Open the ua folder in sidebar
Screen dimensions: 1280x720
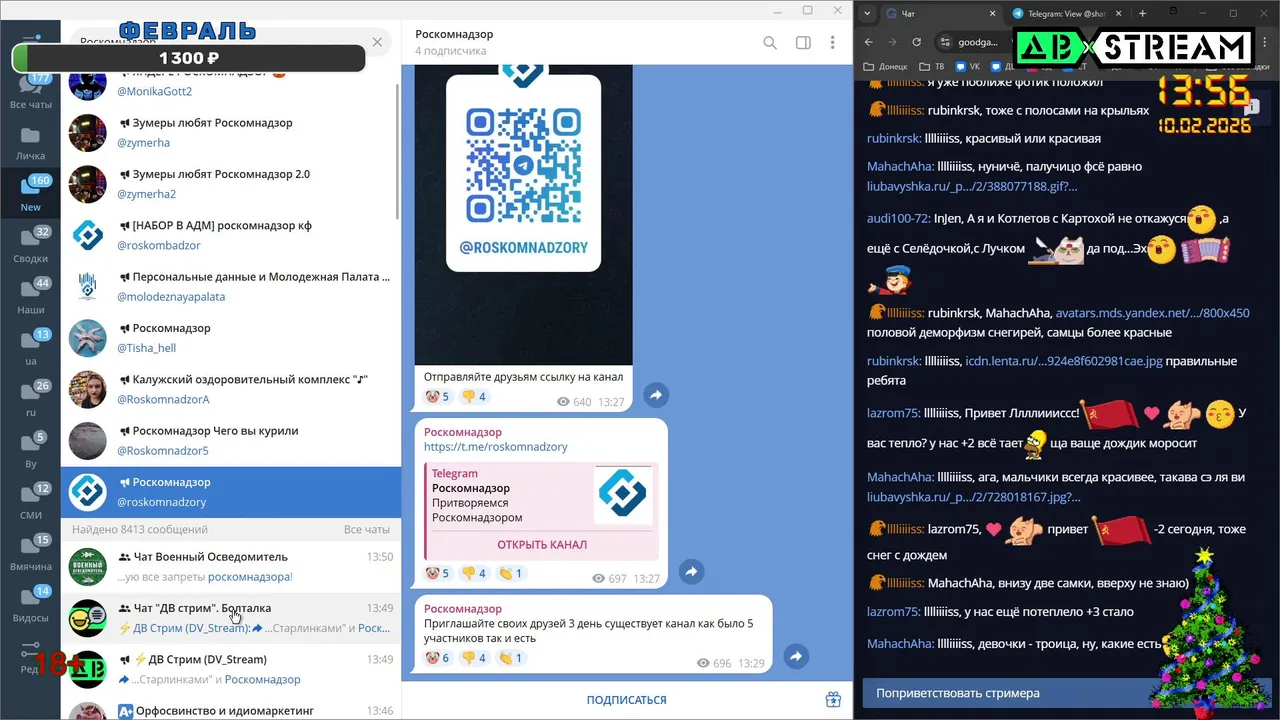click(x=30, y=348)
